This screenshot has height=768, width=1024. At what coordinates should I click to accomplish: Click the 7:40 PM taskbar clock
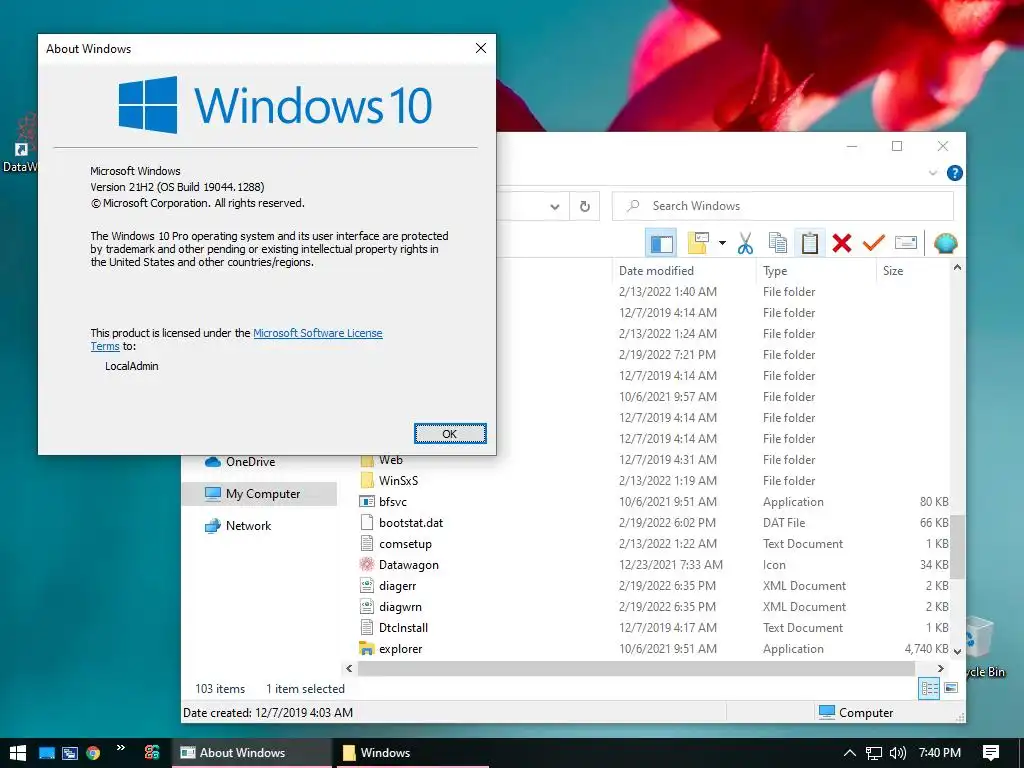tap(939, 753)
